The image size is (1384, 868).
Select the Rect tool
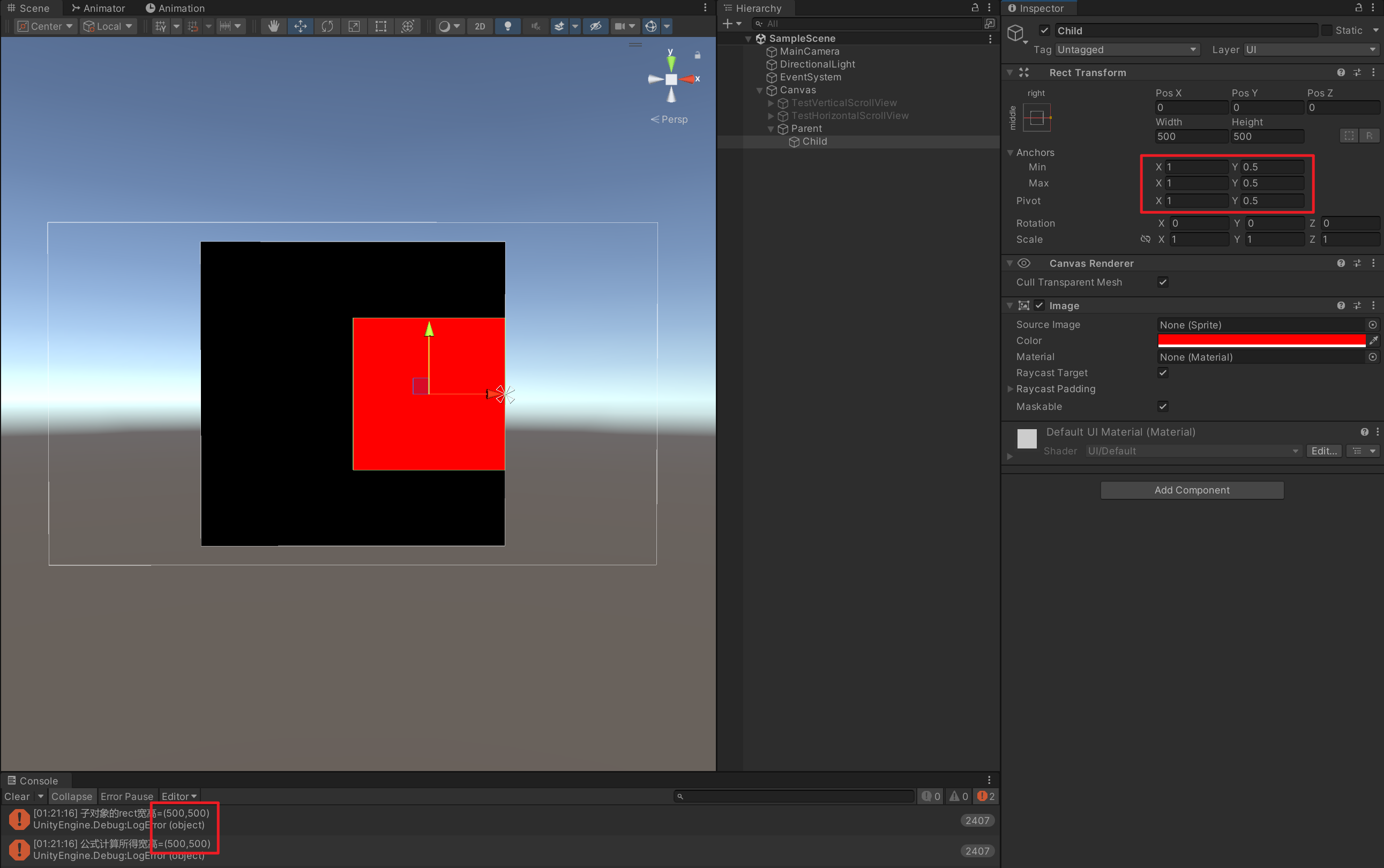pos(380,26)
